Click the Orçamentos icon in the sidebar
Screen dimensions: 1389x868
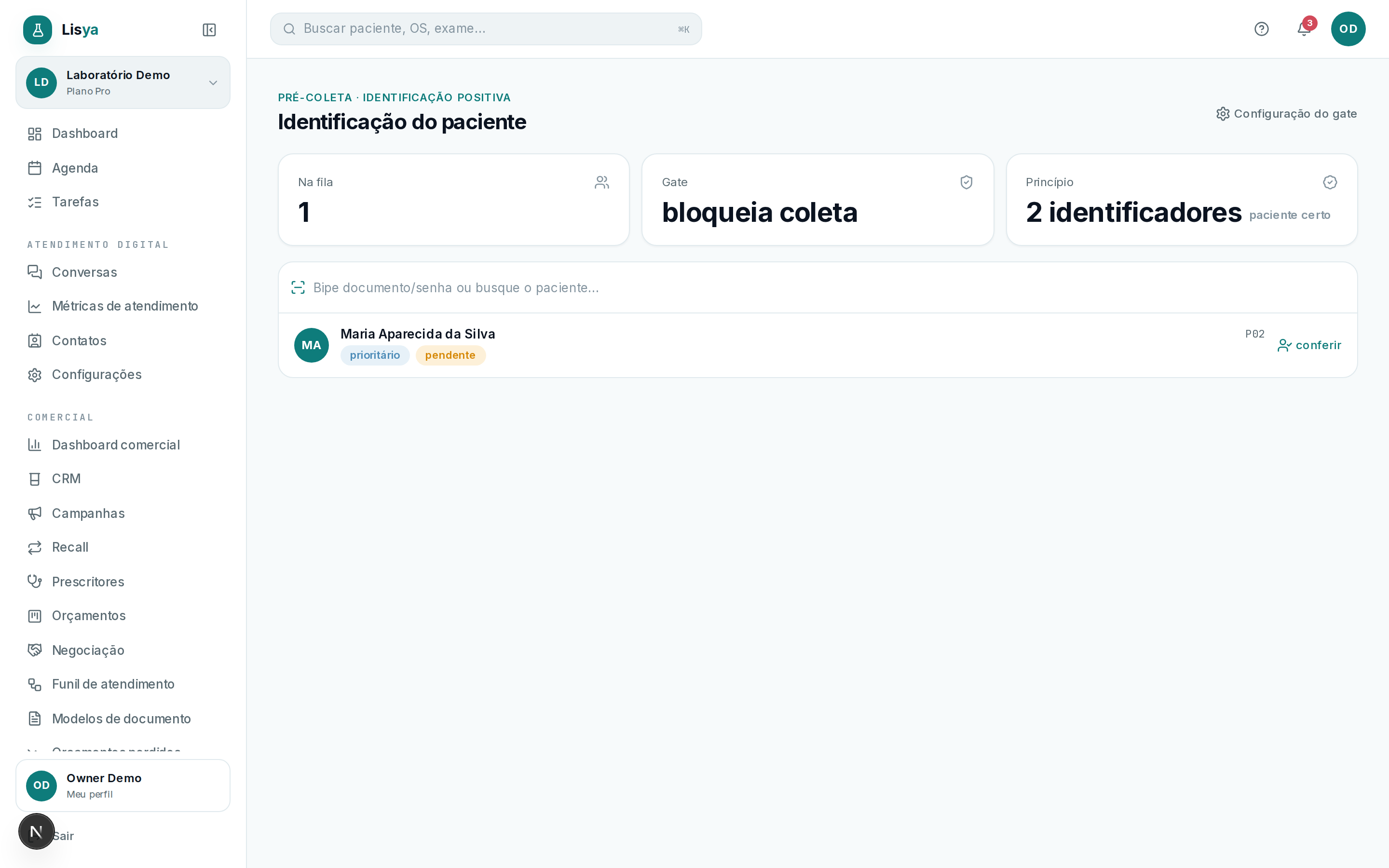tap(34, 616)
